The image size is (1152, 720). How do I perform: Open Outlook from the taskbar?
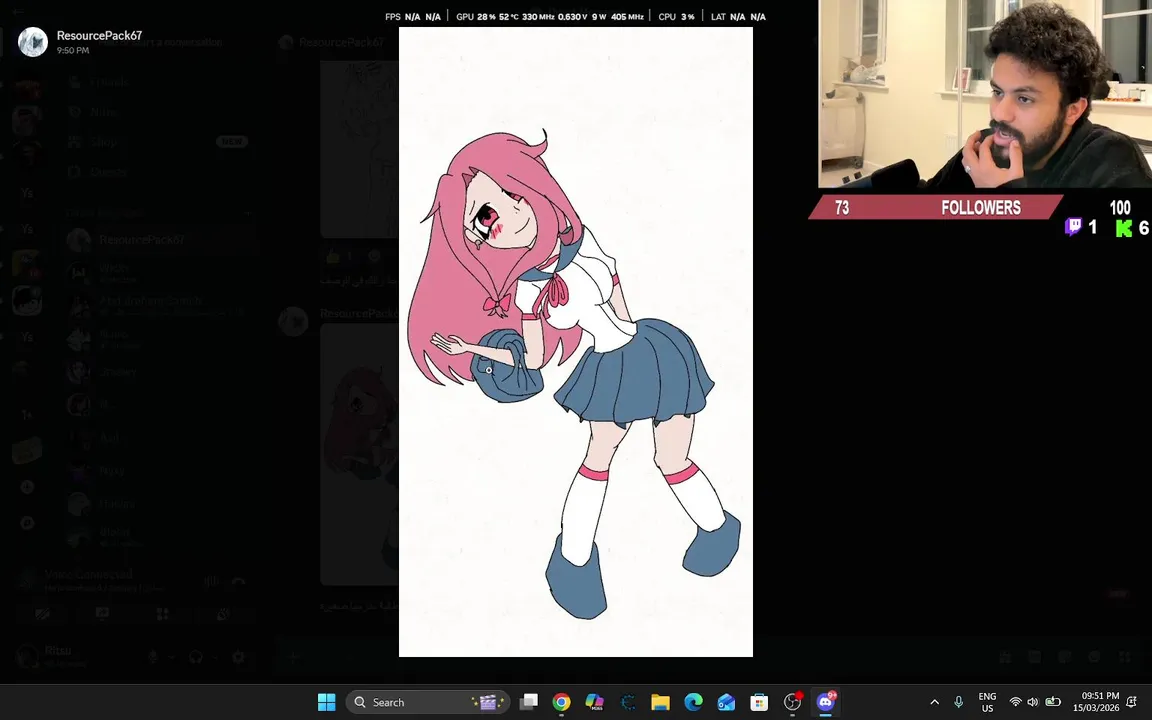point(726,702)
